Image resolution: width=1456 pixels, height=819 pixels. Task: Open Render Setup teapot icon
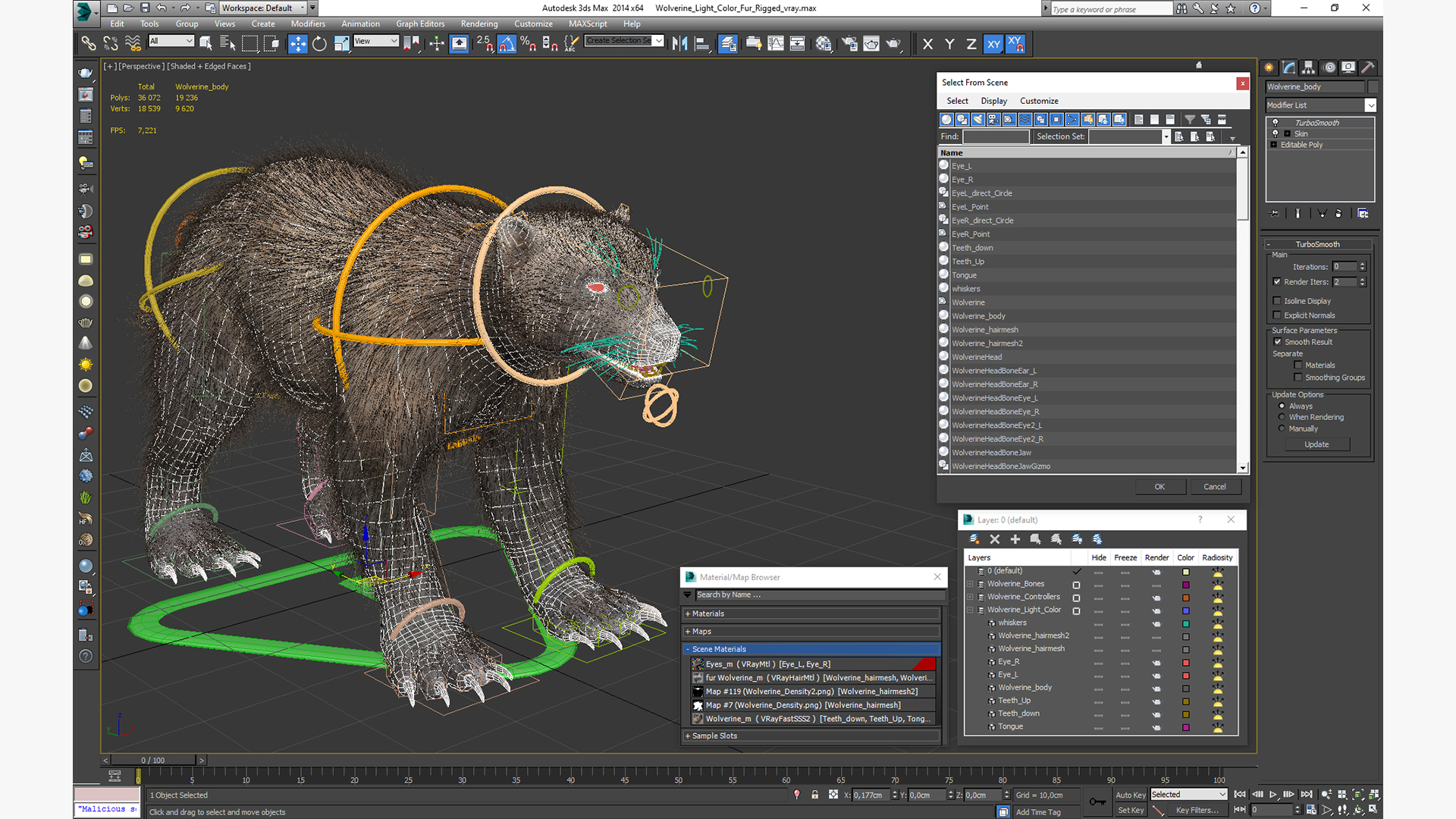pyautogui.click(x=849, y=44)
